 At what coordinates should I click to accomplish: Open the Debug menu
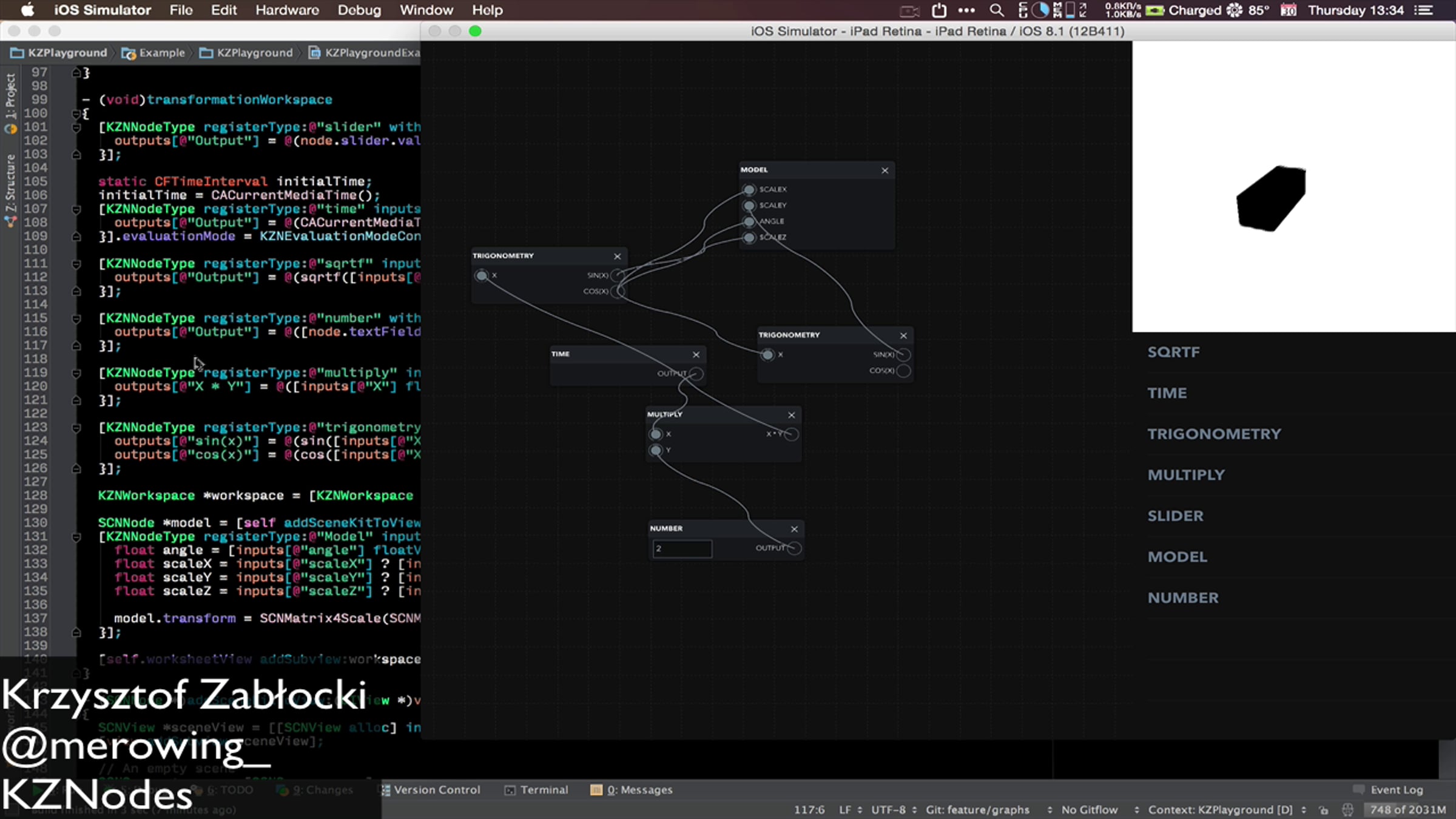[359, 10]
